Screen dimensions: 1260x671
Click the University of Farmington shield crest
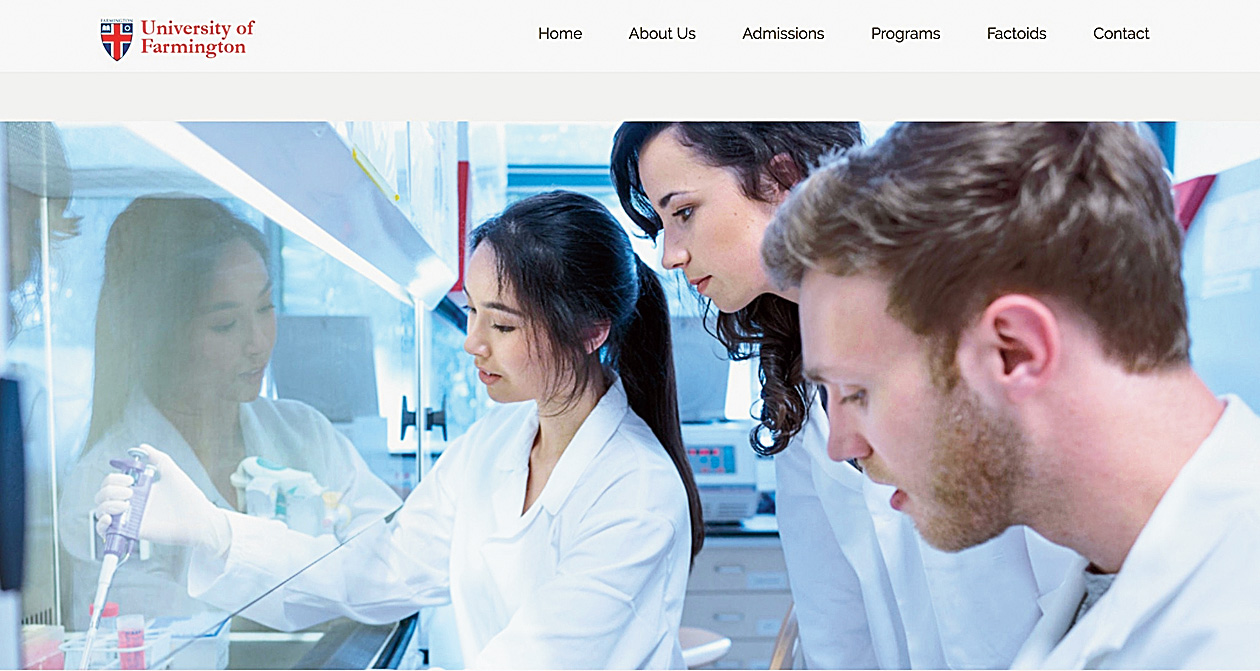coord(117,39)
